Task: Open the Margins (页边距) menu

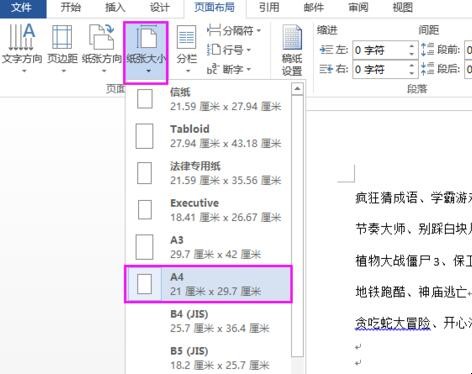Action: click(62, 48)
